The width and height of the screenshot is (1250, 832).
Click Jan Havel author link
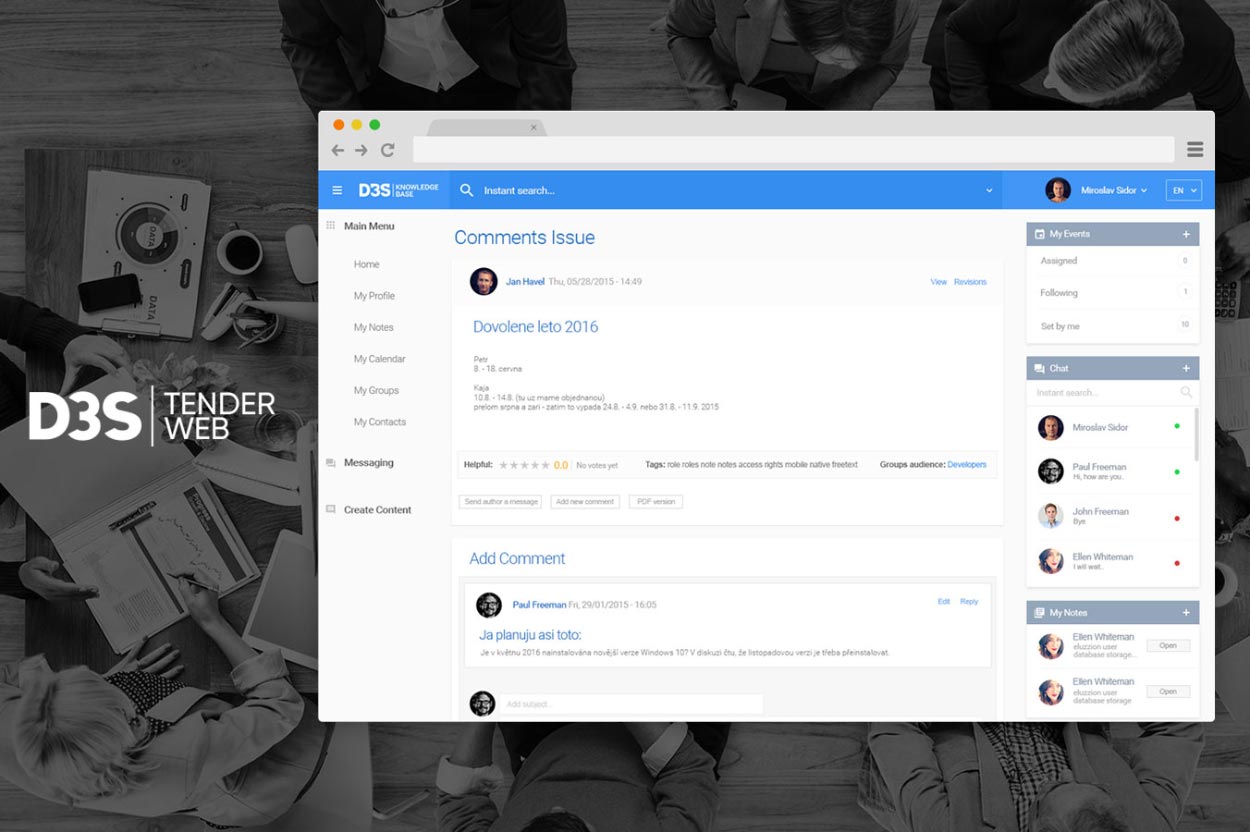[525, 282]
